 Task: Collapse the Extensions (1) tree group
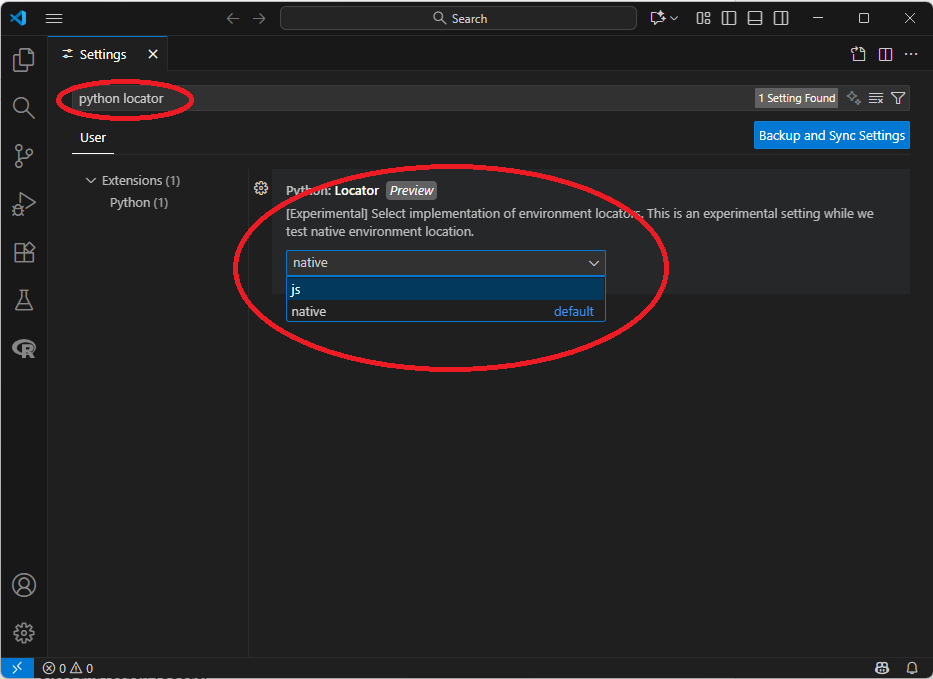pos(92,181)
